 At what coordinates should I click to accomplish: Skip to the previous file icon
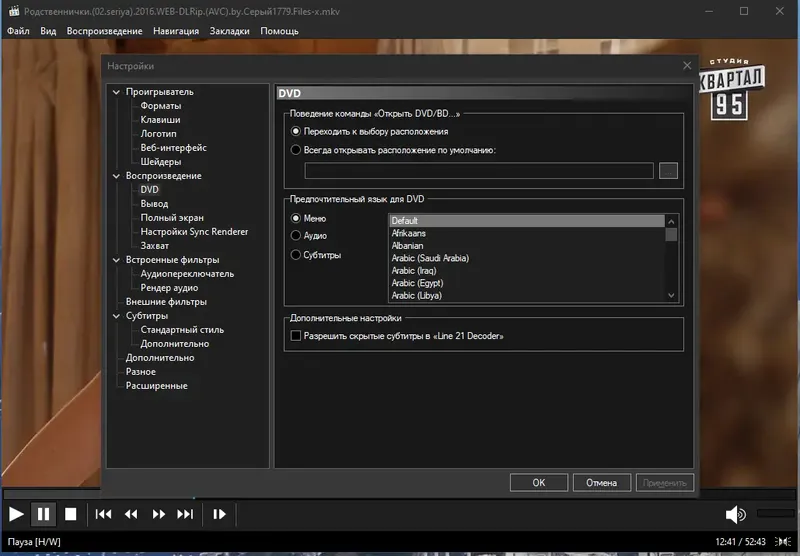point(103,514)
